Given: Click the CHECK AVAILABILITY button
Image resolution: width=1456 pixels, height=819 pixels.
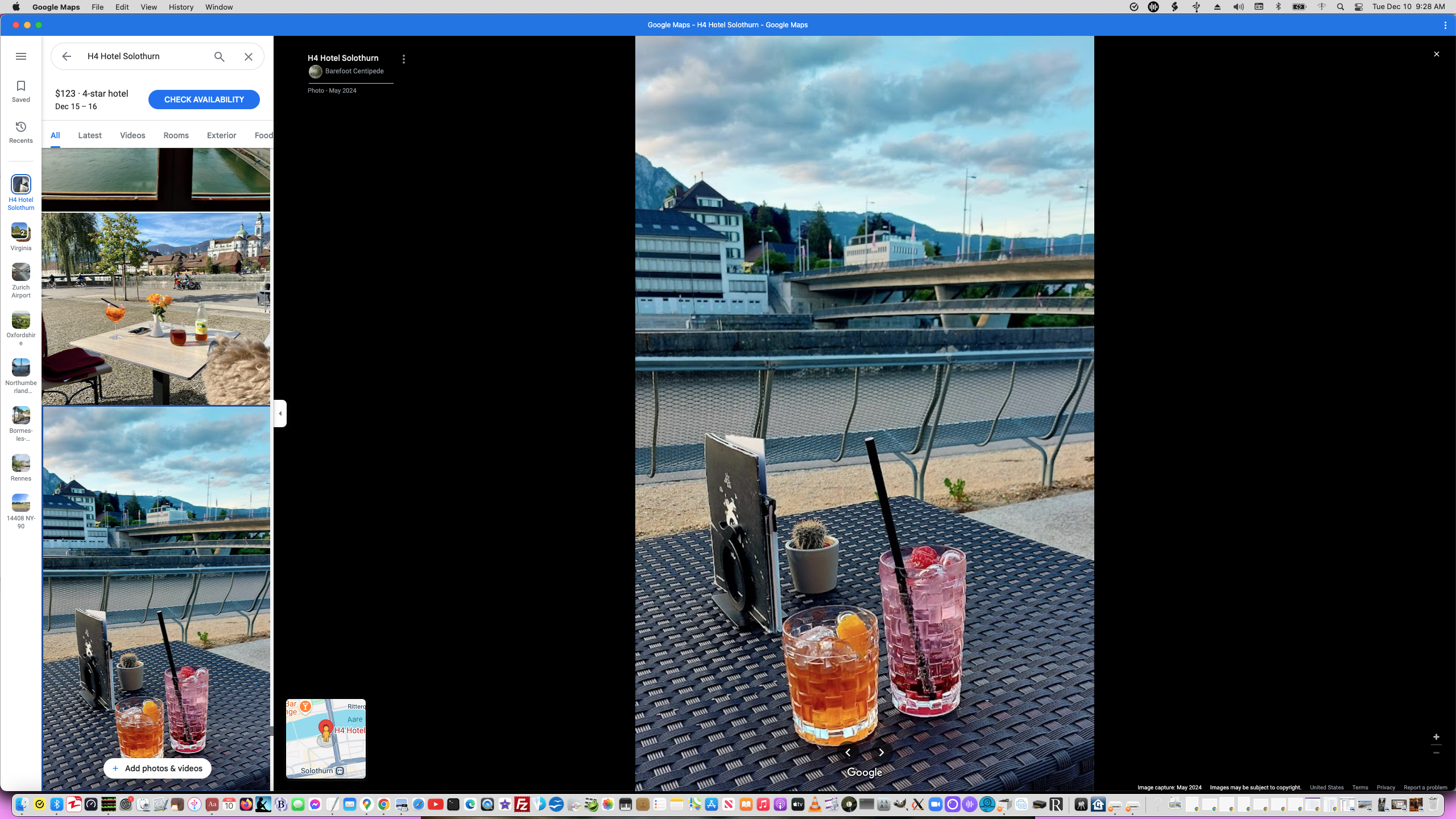Looking at the screenshot, I should pyautogui.click(x=204, y=99).
